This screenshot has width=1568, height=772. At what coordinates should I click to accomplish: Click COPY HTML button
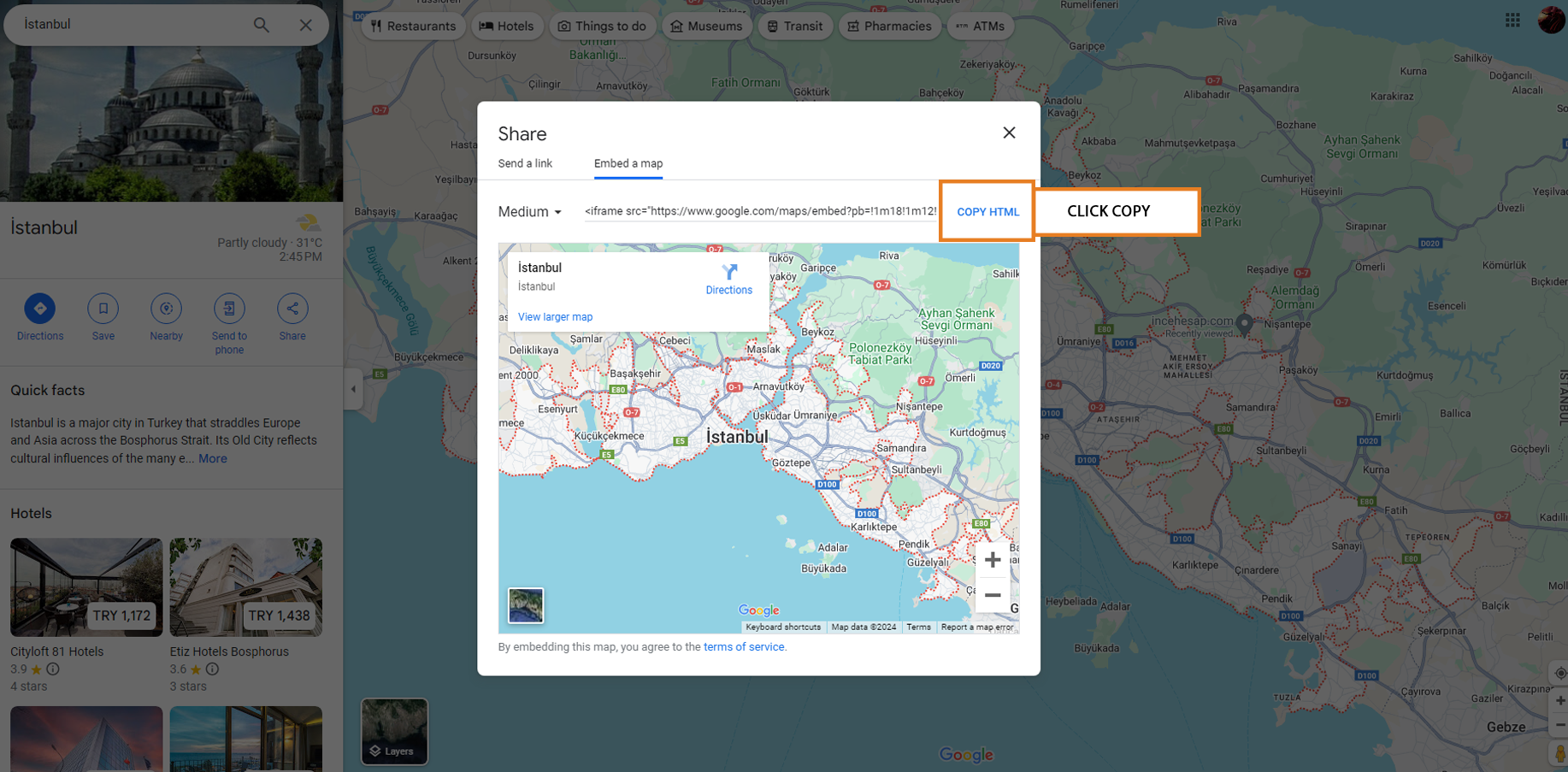coord(987,212)
